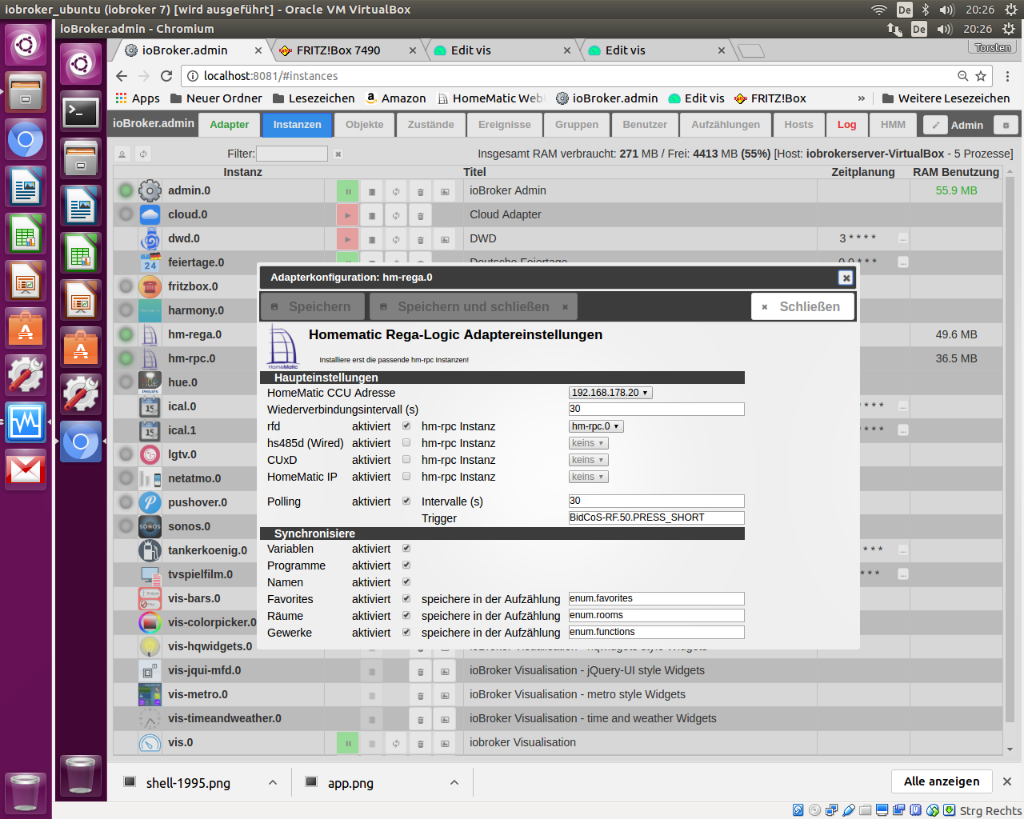
Task: Show more bookmarks chevron
Action: (x=861, y=99)
